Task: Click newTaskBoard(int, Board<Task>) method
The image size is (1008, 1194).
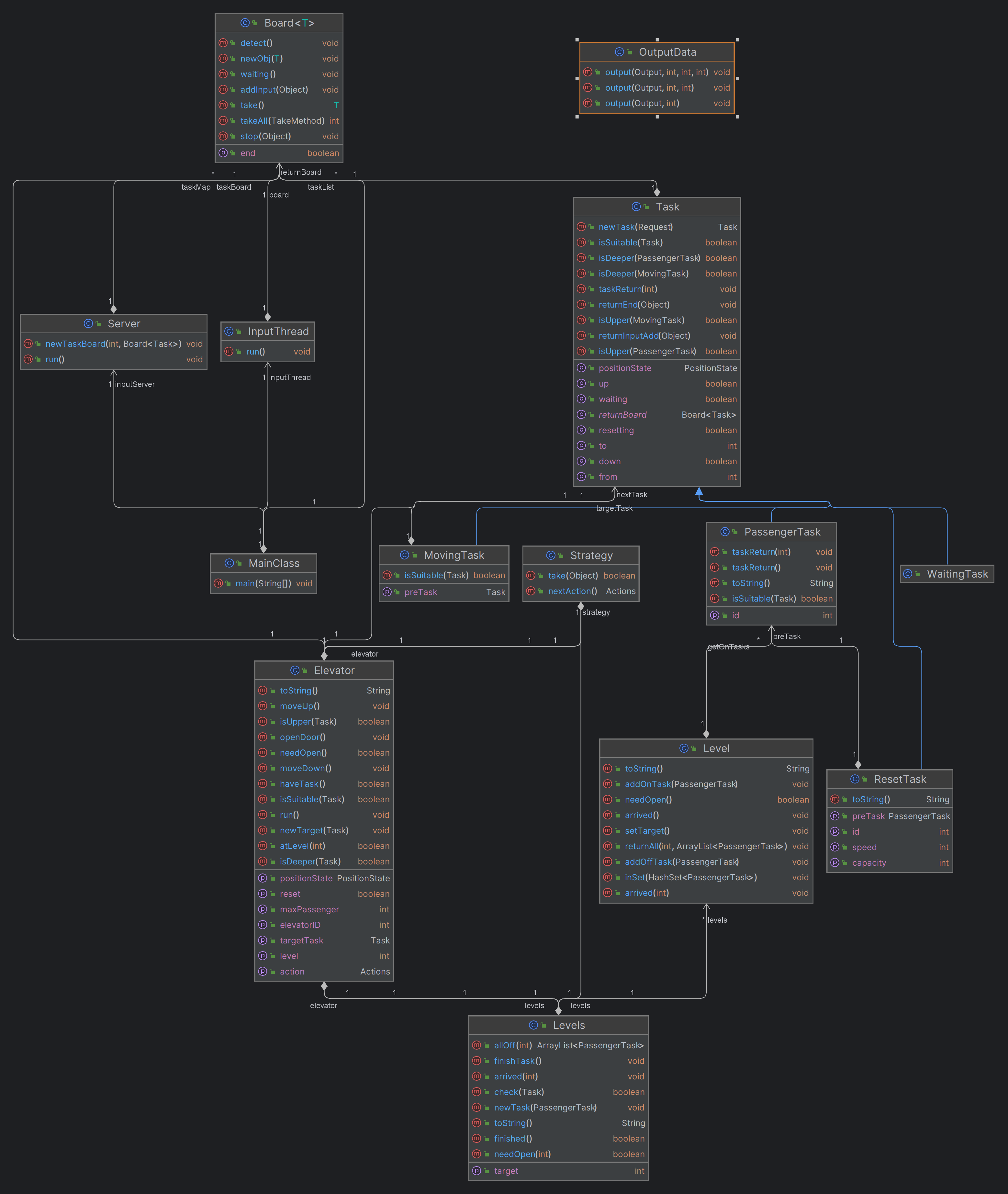Action: [x=113, y=344]
